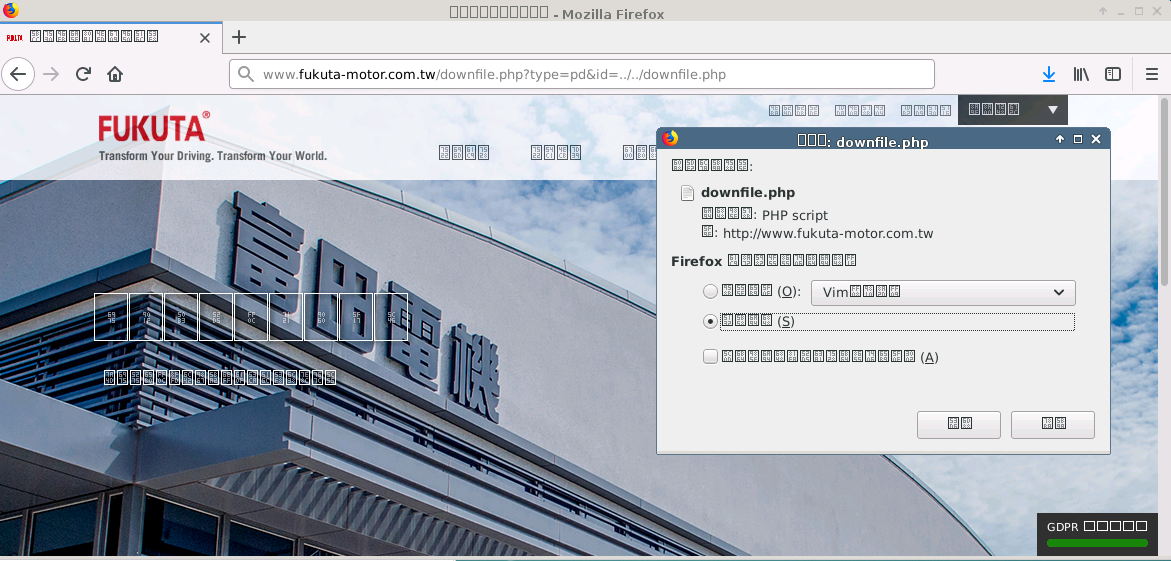Open the second main navigation menu item
1171x561 pixels.
(556, 152)
